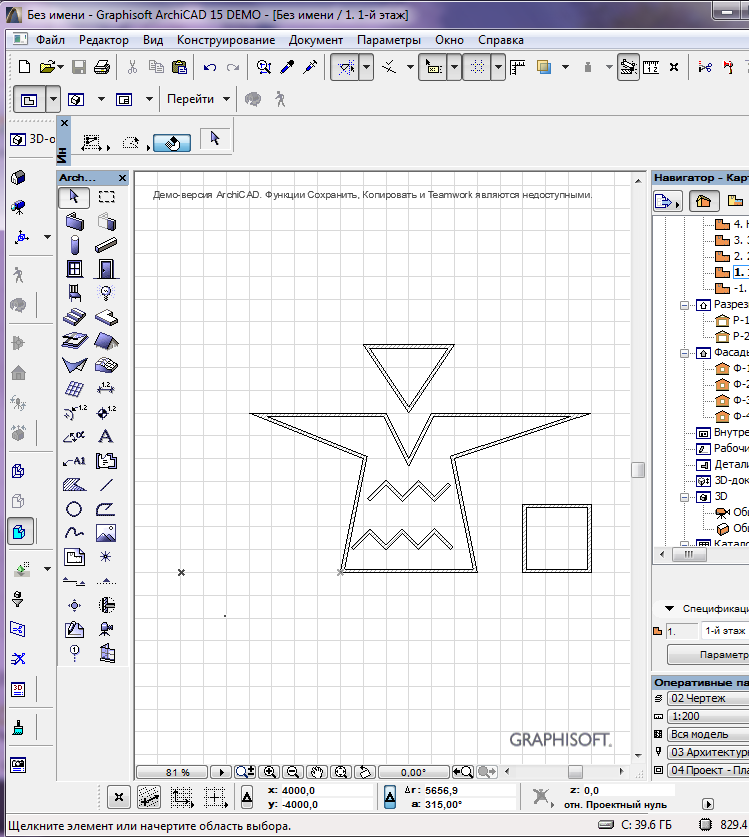This screenshot has height=837, width=749.
Task: Click the 0,00° orientation button
Action: coord(413,772)
